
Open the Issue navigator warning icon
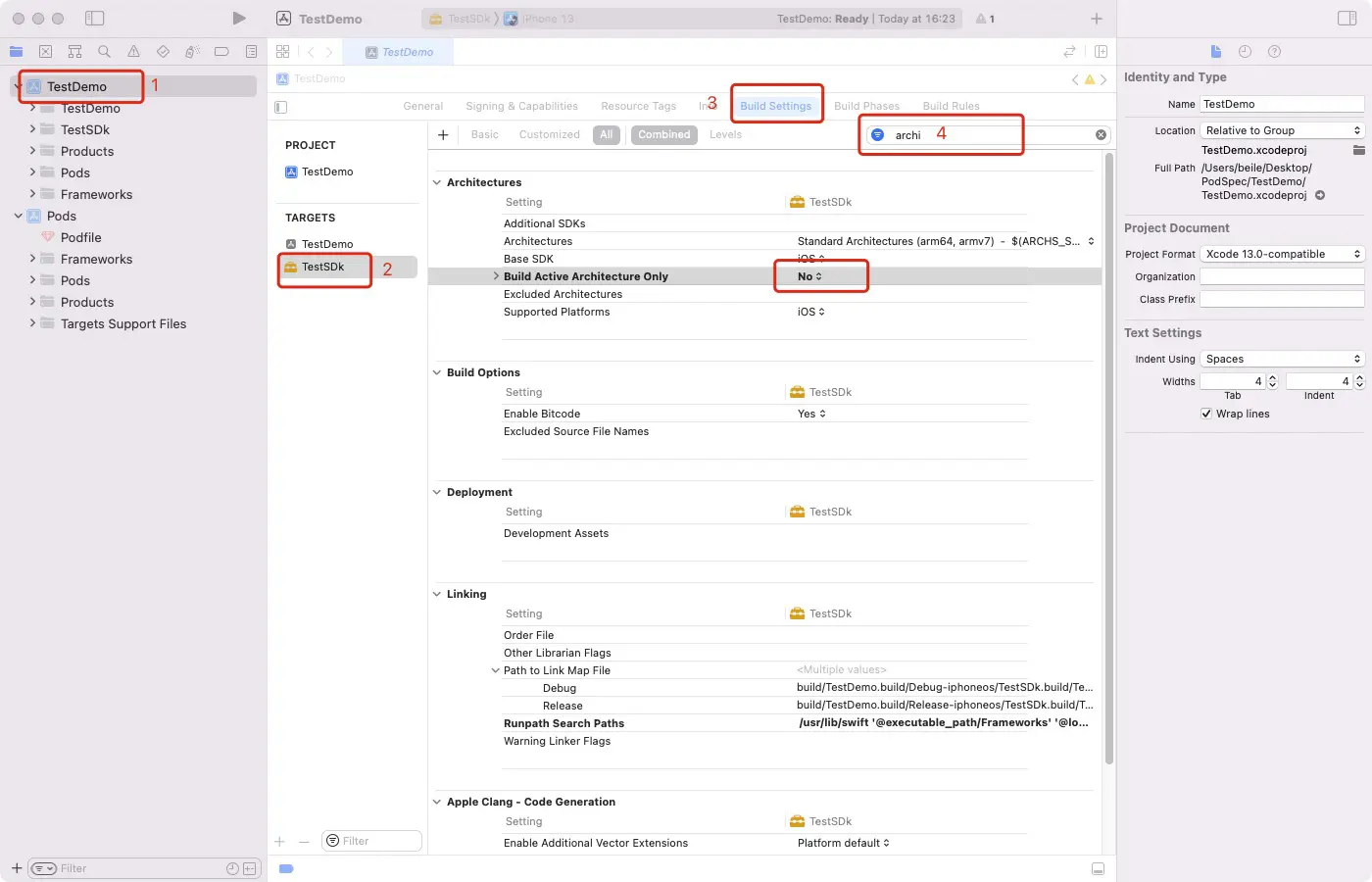point(133,52)
